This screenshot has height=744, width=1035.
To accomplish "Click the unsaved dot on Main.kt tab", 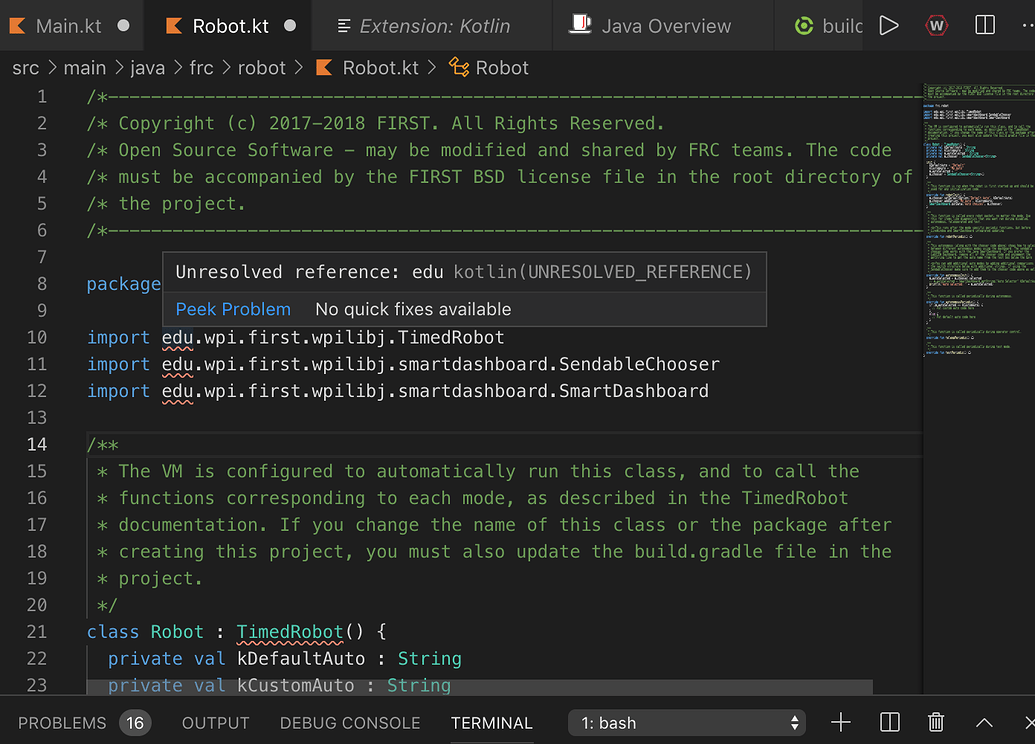I will (123, 26).
